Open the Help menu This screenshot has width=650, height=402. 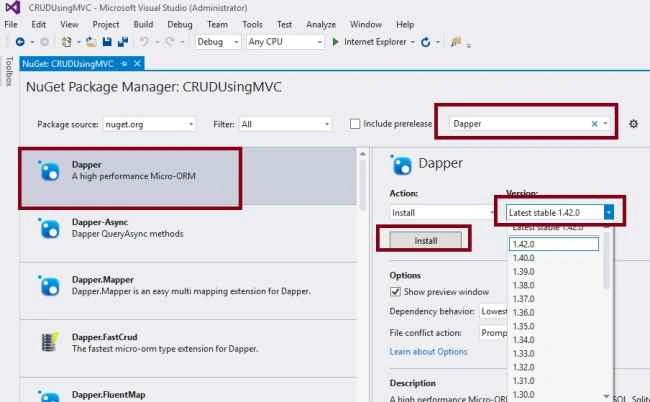pos(405,24)
